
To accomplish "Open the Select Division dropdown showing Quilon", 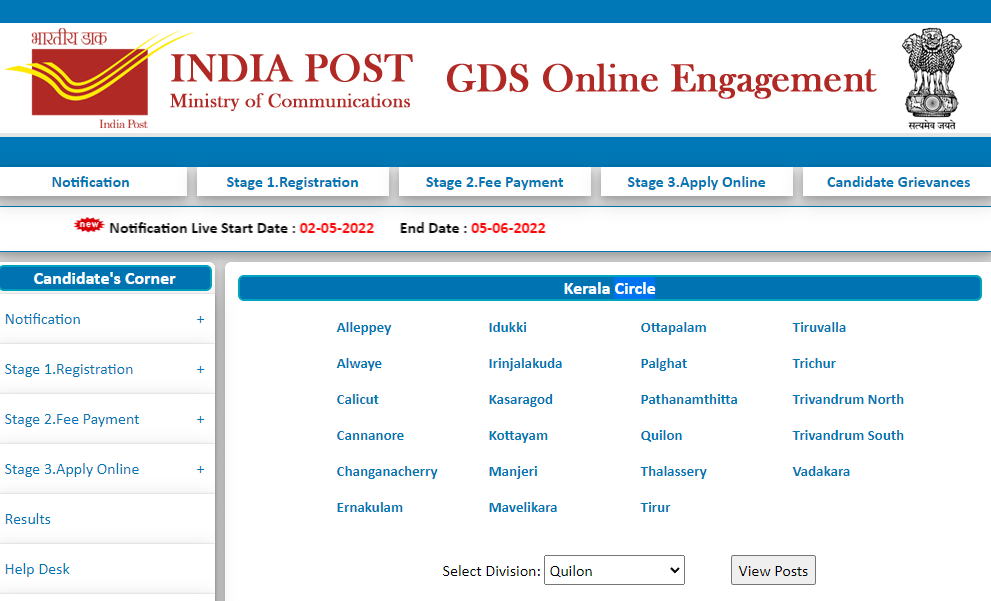I will (x=614, y=570).
